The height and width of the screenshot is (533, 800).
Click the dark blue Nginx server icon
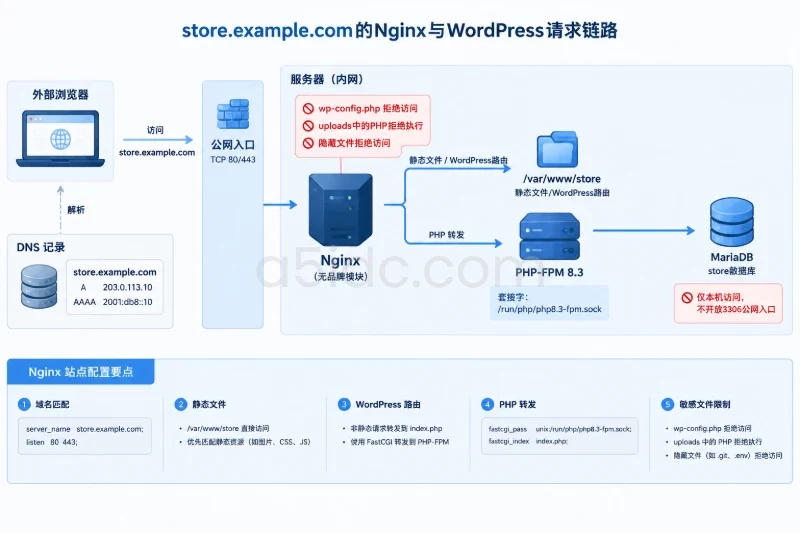pyautogui.click(x=340, y=210)
